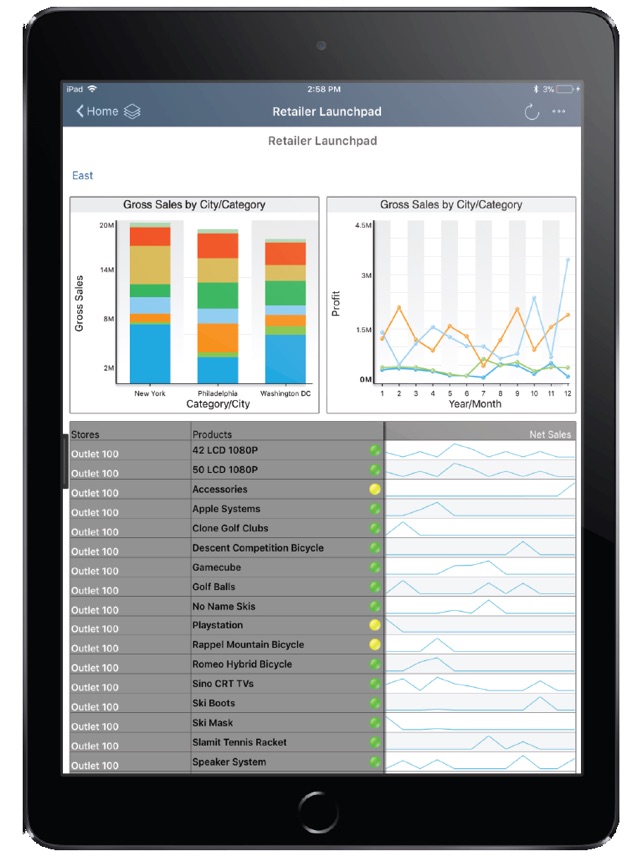Screen dimensions: 643x857
Task: Go back with Home label
Action: (x=102, y=111)
